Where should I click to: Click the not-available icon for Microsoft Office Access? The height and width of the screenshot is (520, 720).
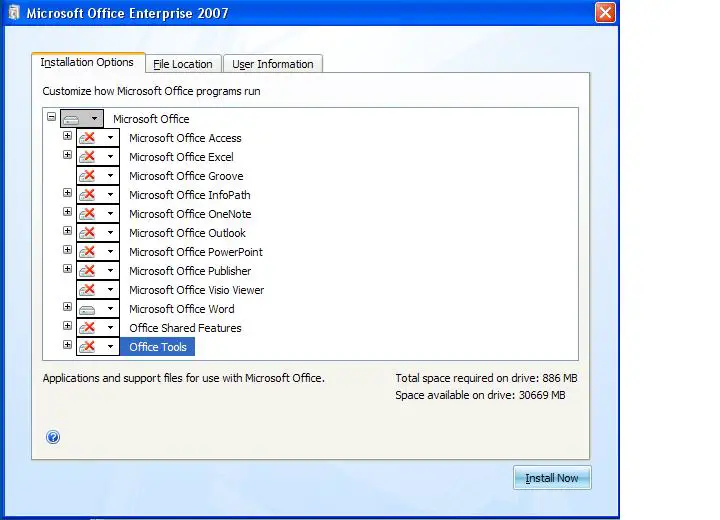click(87, 138)
